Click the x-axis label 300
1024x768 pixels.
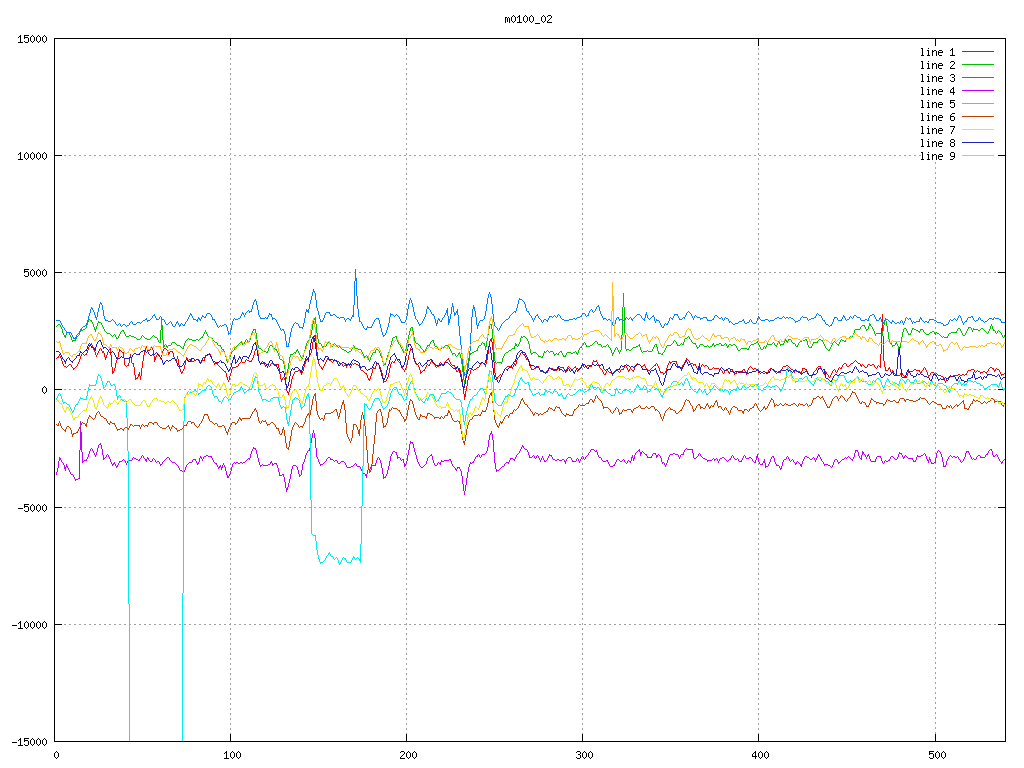click(584, 756)
